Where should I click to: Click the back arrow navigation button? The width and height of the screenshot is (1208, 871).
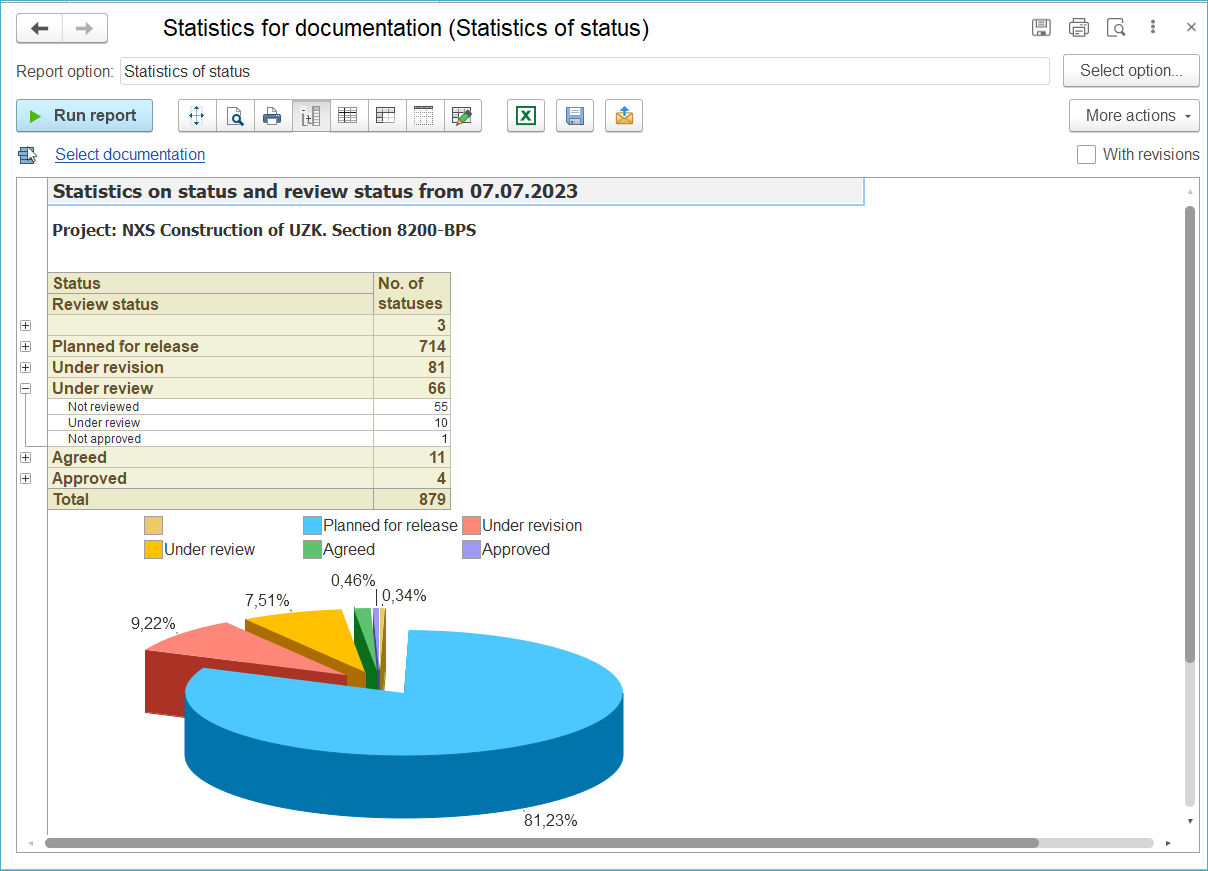tap(40, 29)
